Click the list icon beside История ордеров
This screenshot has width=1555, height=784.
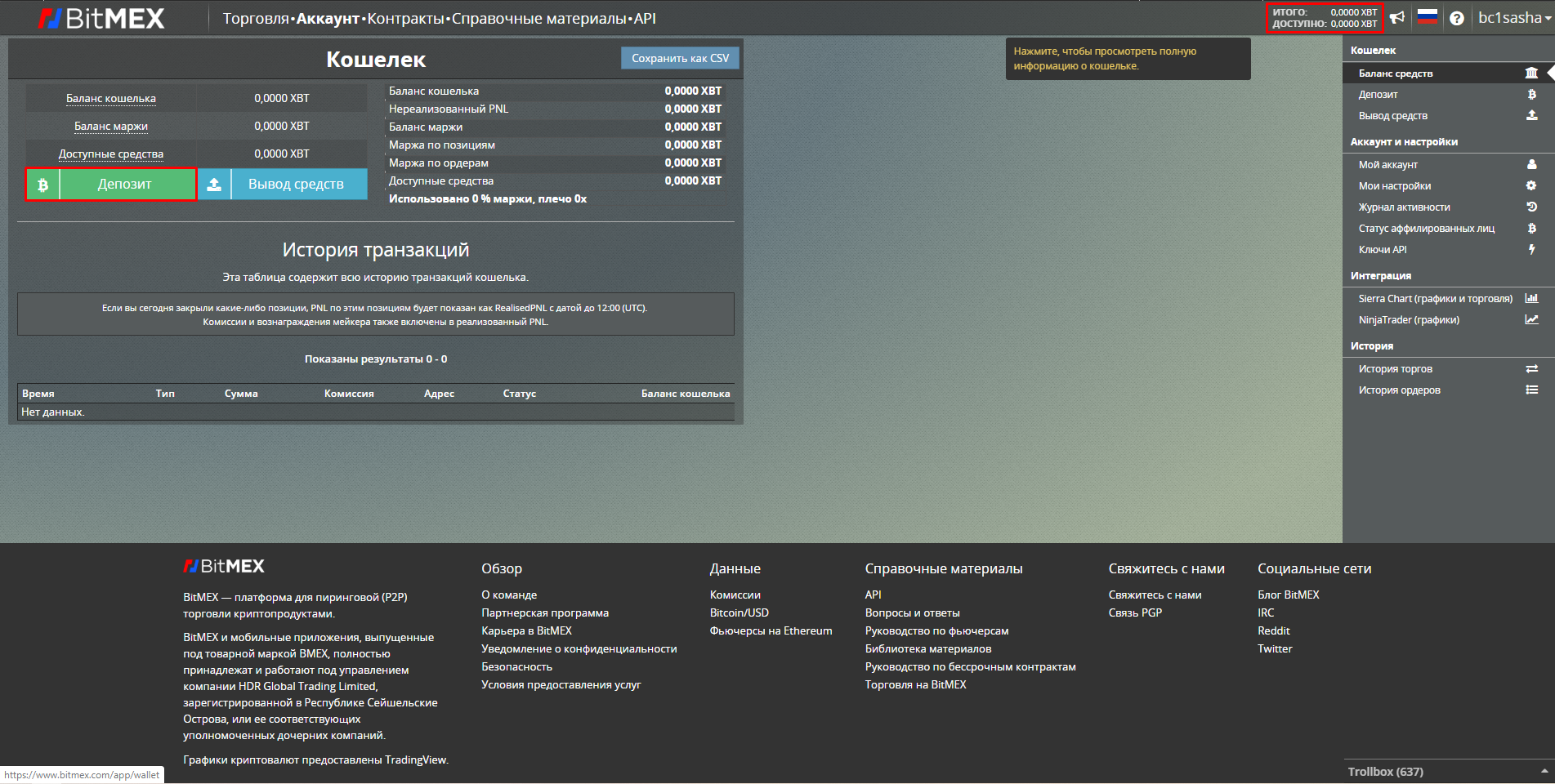1531,390
